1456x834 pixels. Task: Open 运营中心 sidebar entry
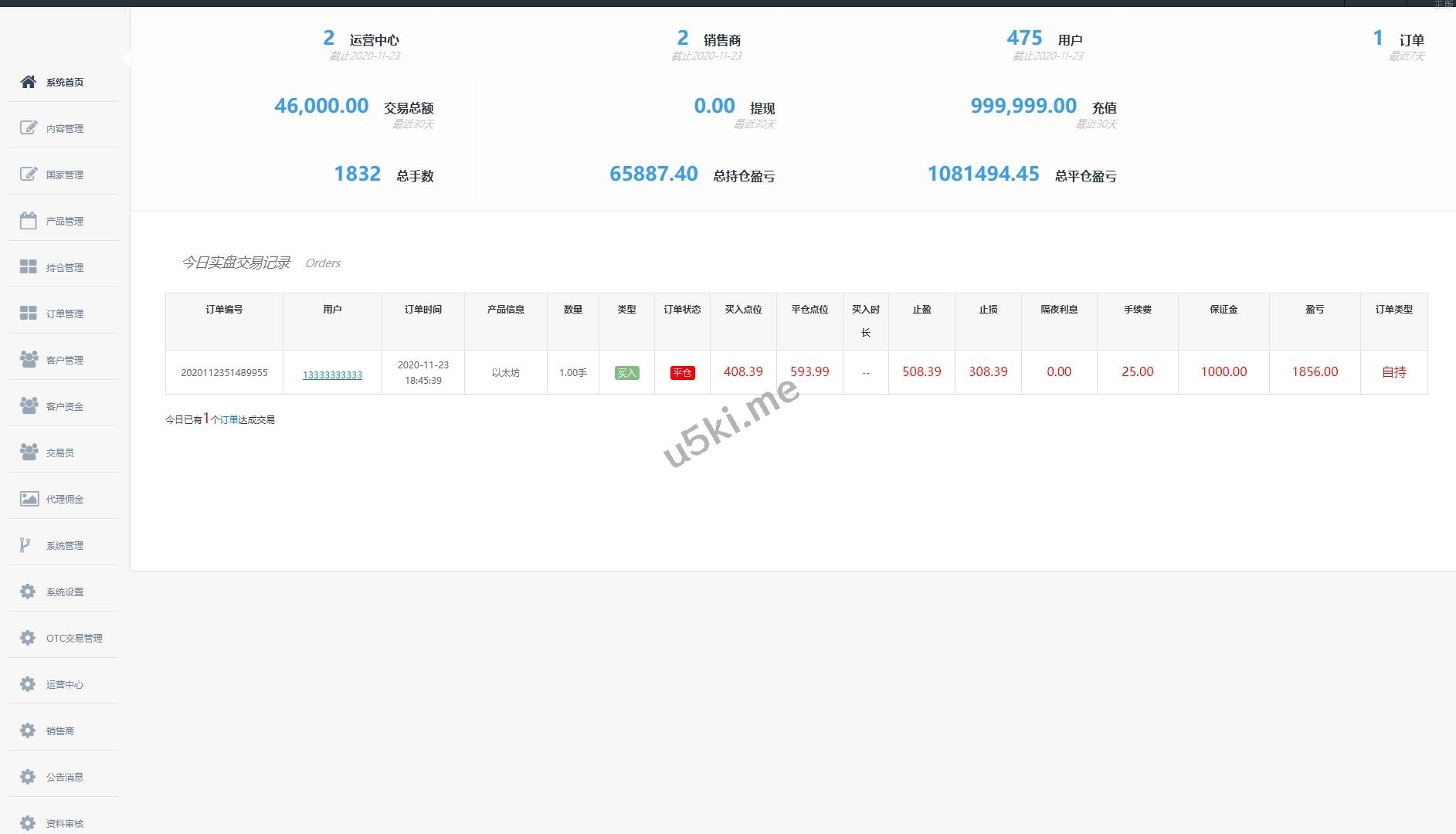click(x=64, y=685)
